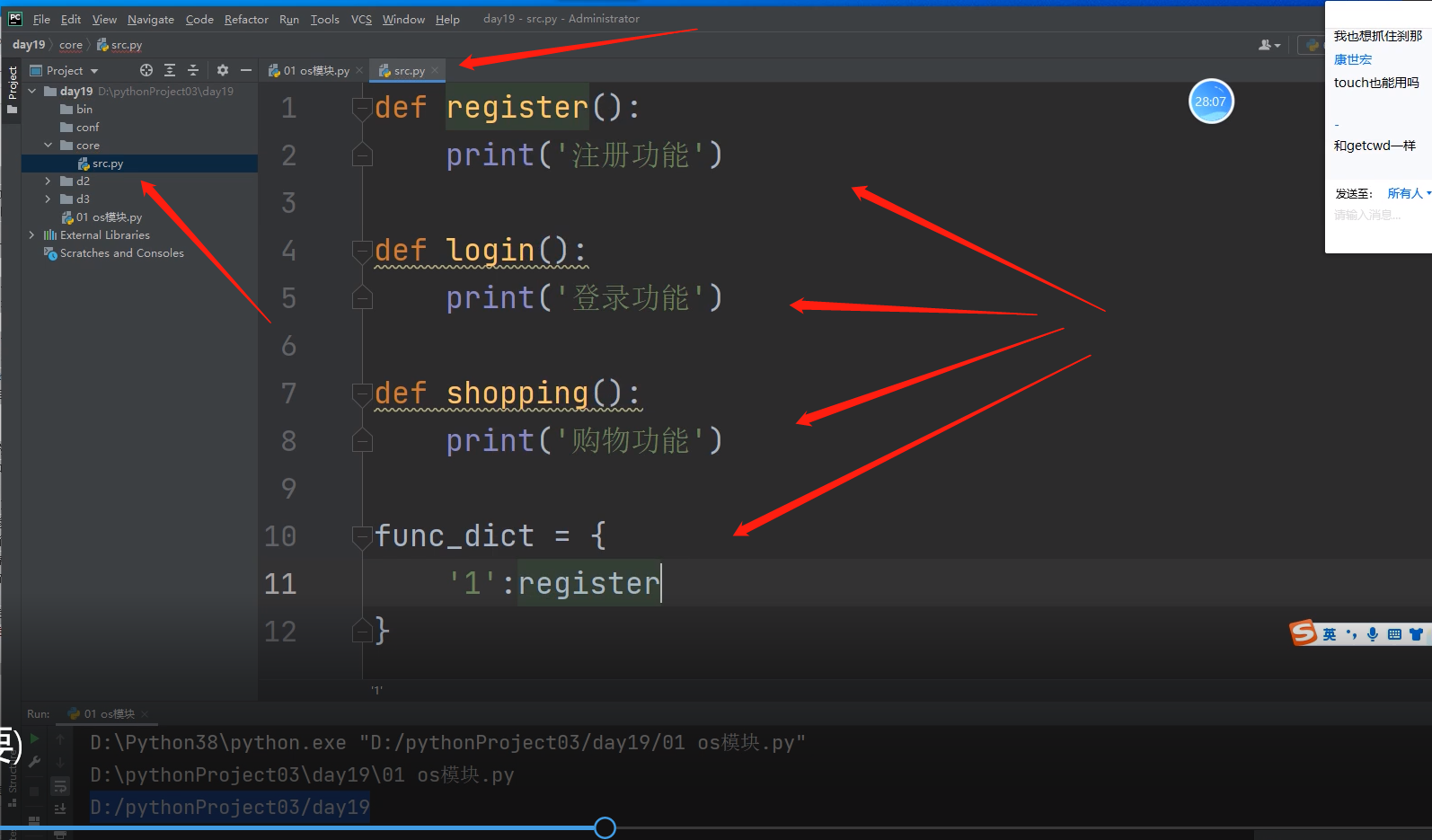Click the down arrow in Run console toolbar
Image resolution: width=1432 pixels, height=840 pixels.
(60, 763)
